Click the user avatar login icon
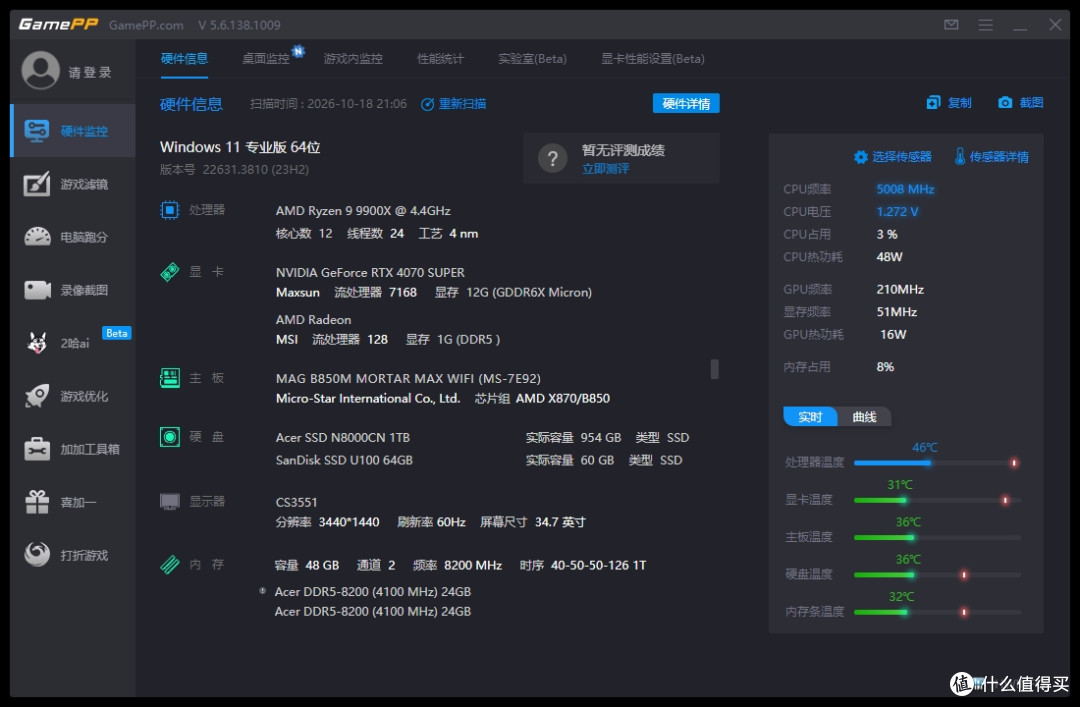1080x707 pixels. pyautogui.click(x=41, y=70)
